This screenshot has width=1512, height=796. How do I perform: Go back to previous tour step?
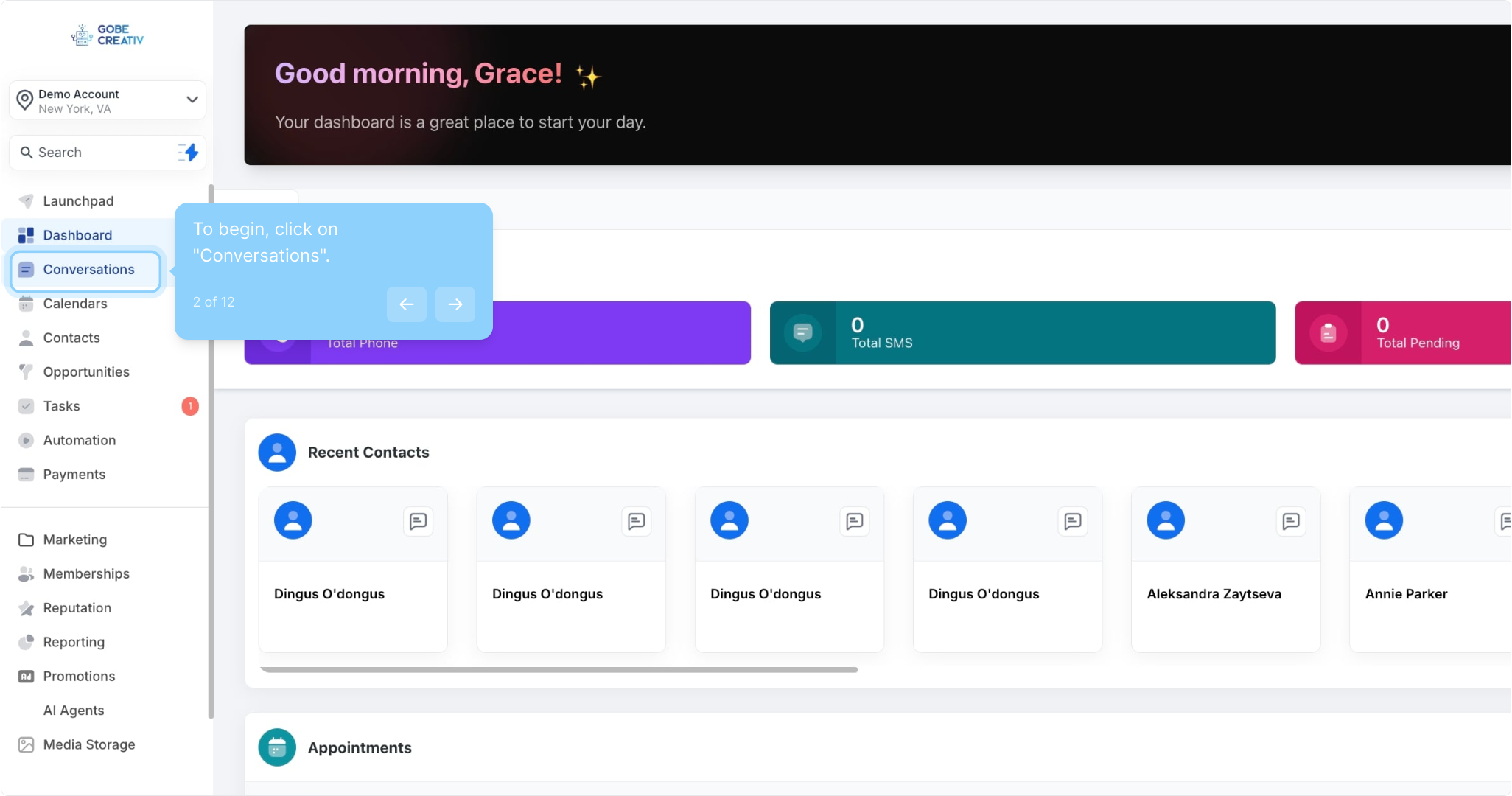[406, 304]
